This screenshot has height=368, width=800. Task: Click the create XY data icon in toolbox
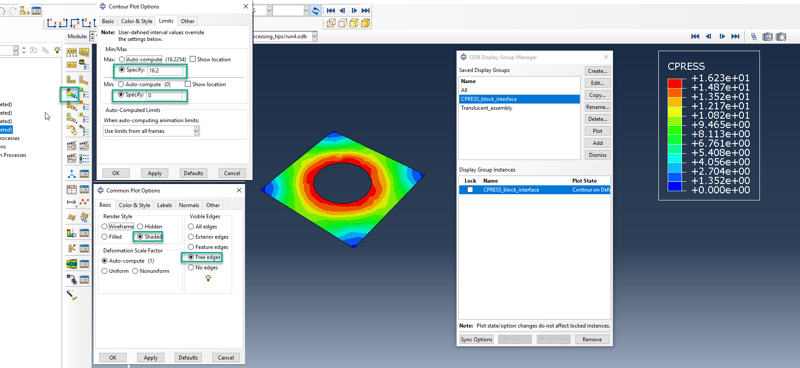coord(71,189)
